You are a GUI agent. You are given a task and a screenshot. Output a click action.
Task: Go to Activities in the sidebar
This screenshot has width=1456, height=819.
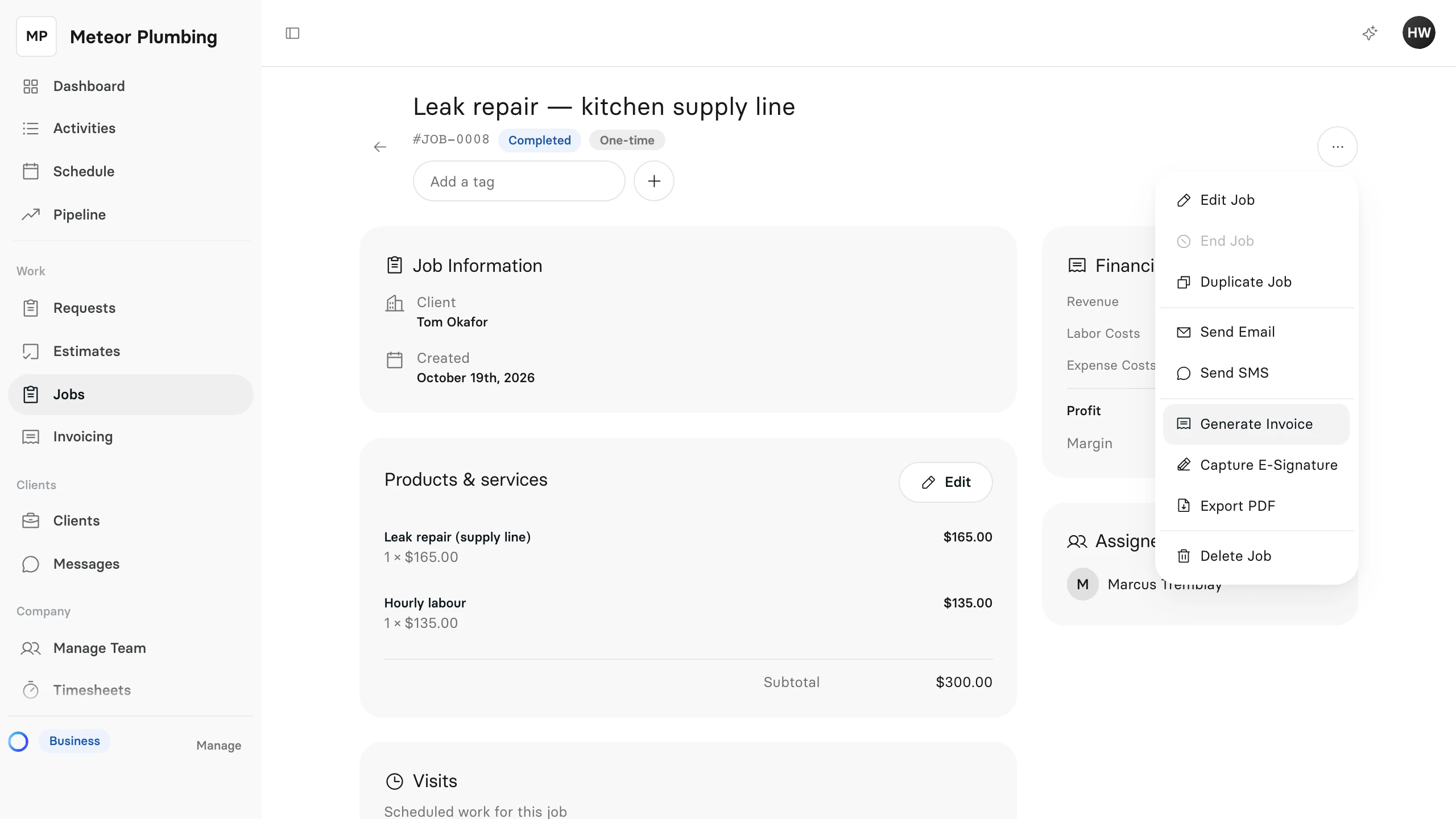click(x=131, y=129)
